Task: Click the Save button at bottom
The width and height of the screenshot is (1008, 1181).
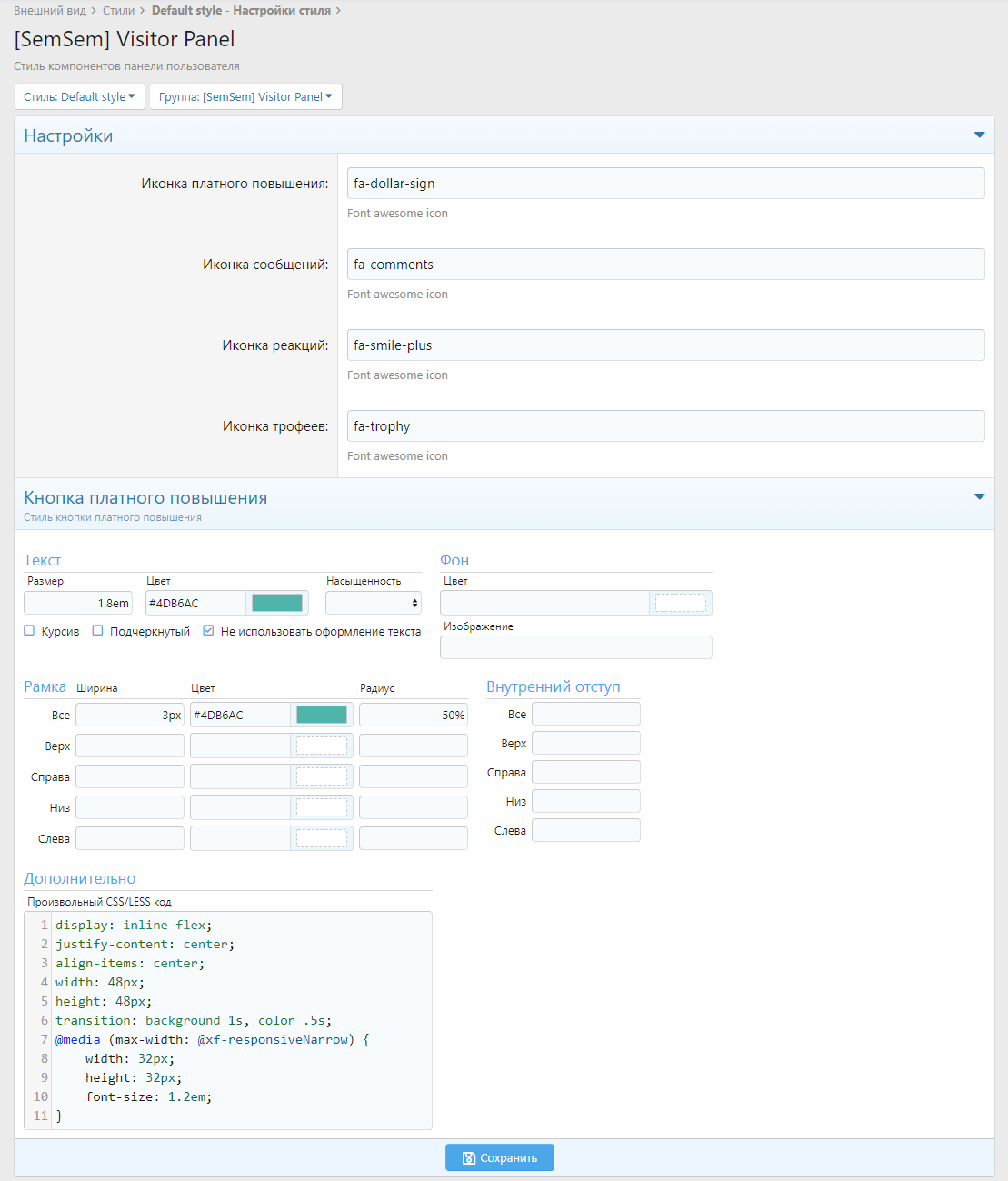Action: click(499, 1157)
